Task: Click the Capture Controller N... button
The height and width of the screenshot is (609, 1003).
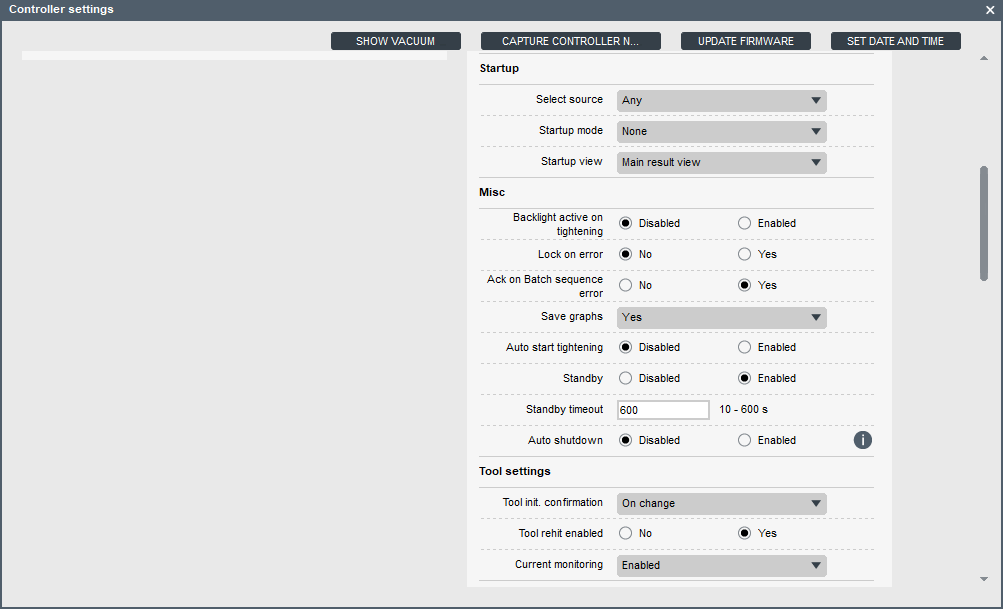Action: (x=571, y=41)
